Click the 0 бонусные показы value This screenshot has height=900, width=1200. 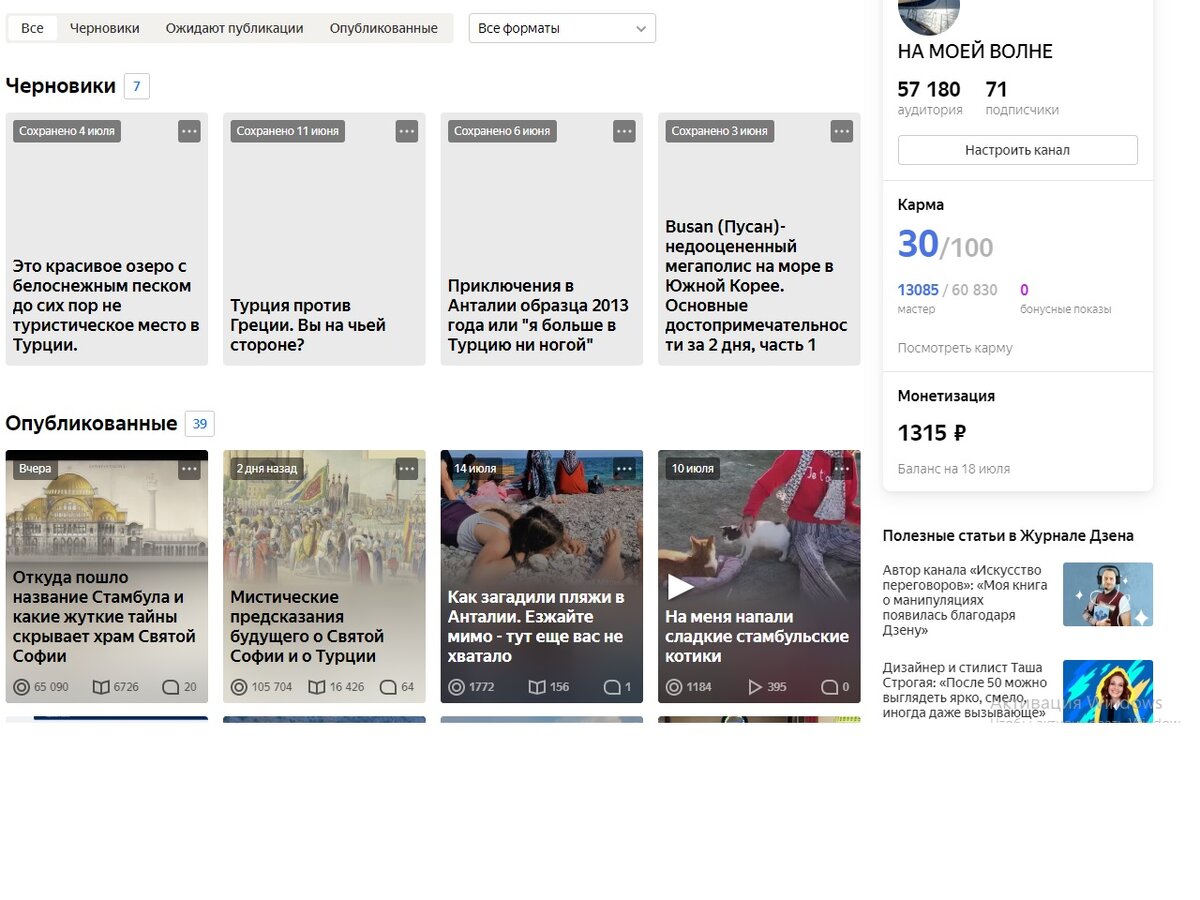[x=1024, y=290]
